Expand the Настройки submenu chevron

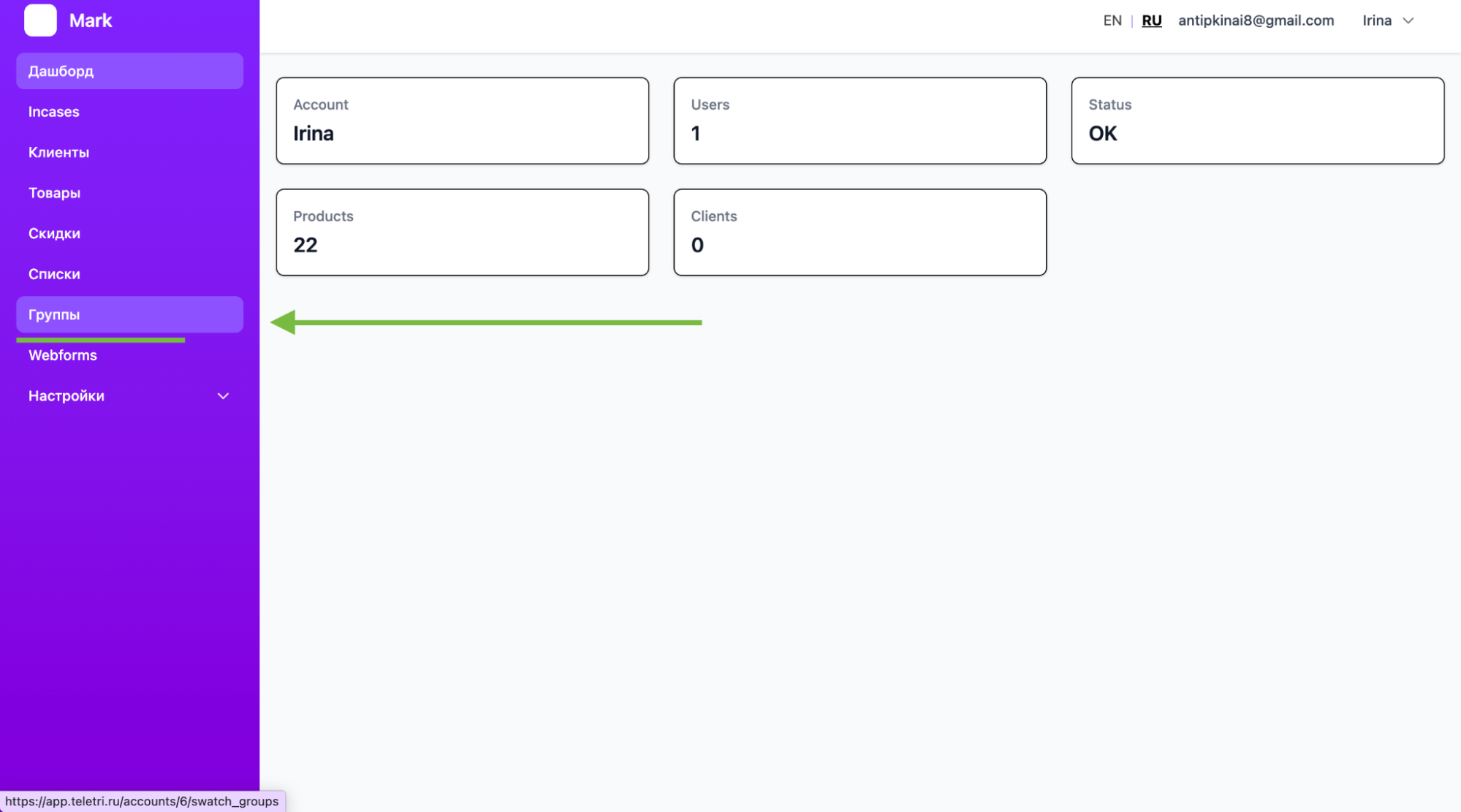(x=223, y=396)
